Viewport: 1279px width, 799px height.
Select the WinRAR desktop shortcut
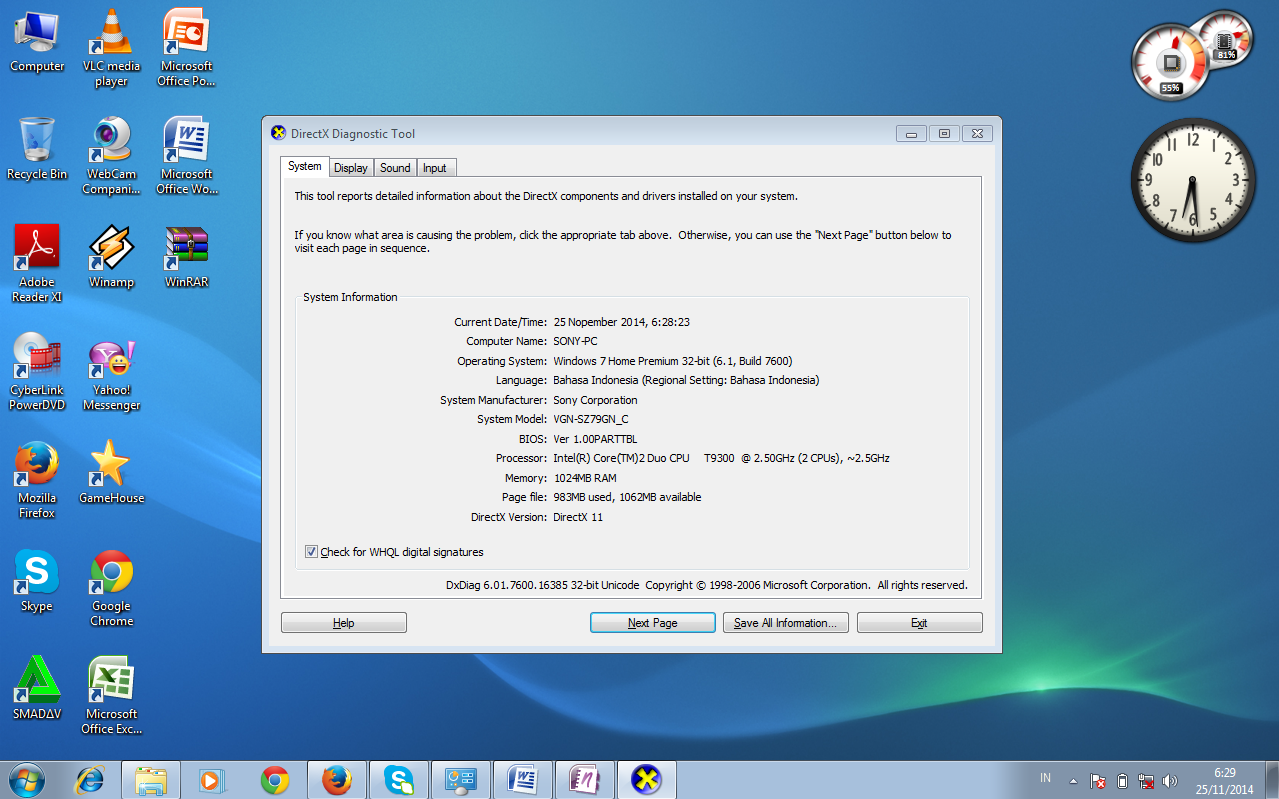tap(186, 257)
